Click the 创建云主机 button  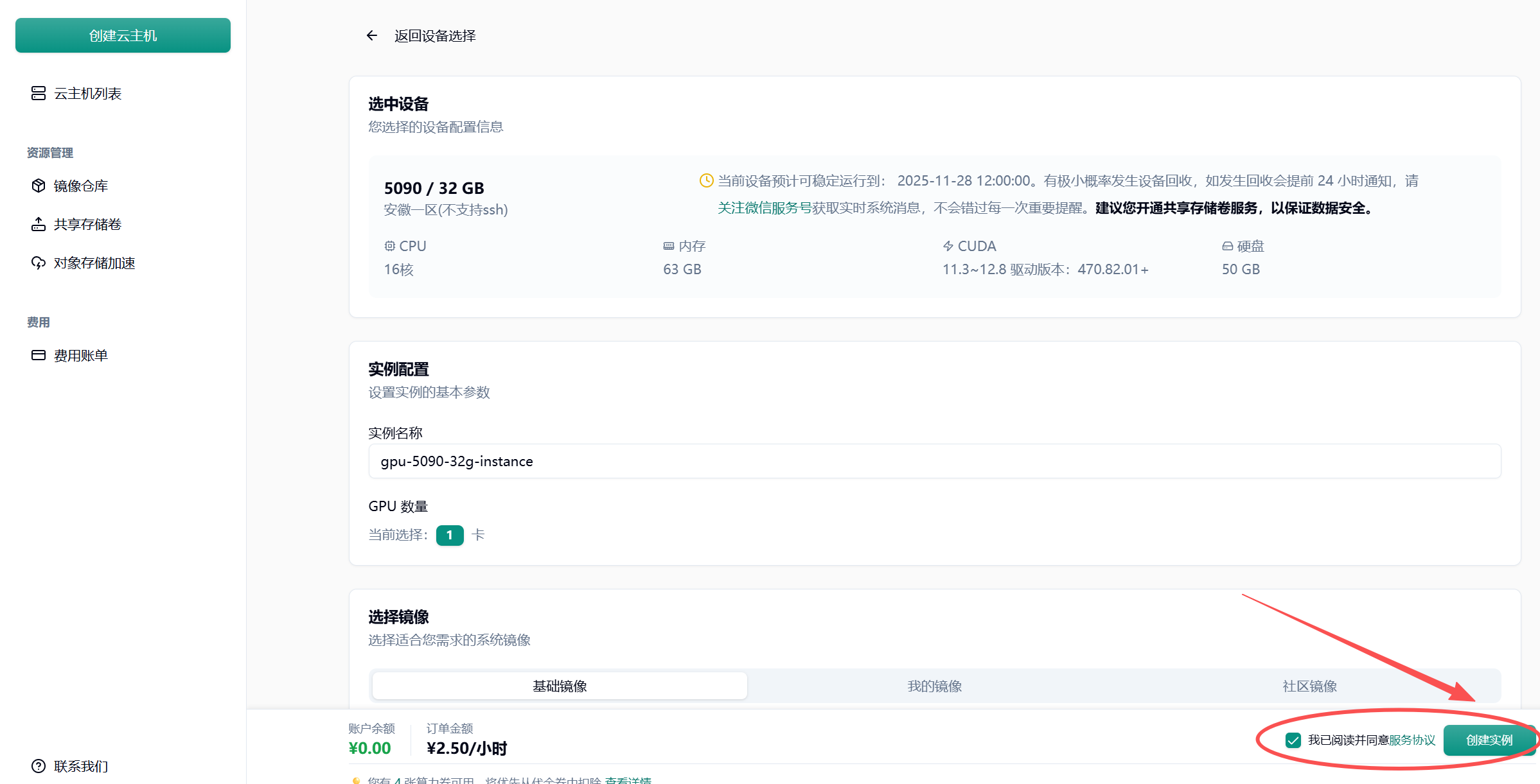pyautogui.click(x=123, y=35)
